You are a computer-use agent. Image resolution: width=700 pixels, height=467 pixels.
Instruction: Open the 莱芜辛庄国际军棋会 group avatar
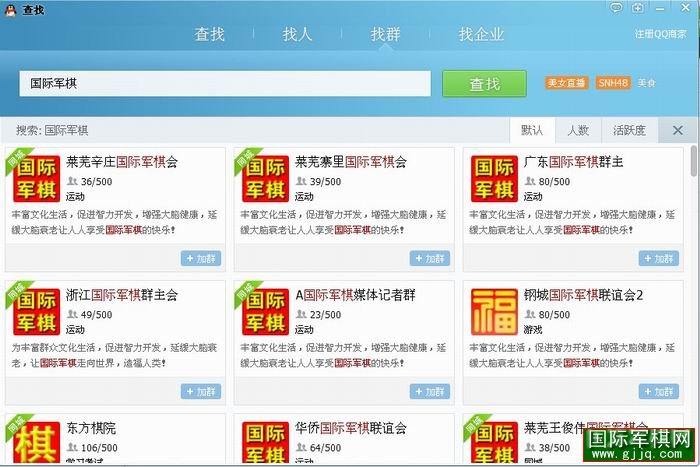(37, 178)
